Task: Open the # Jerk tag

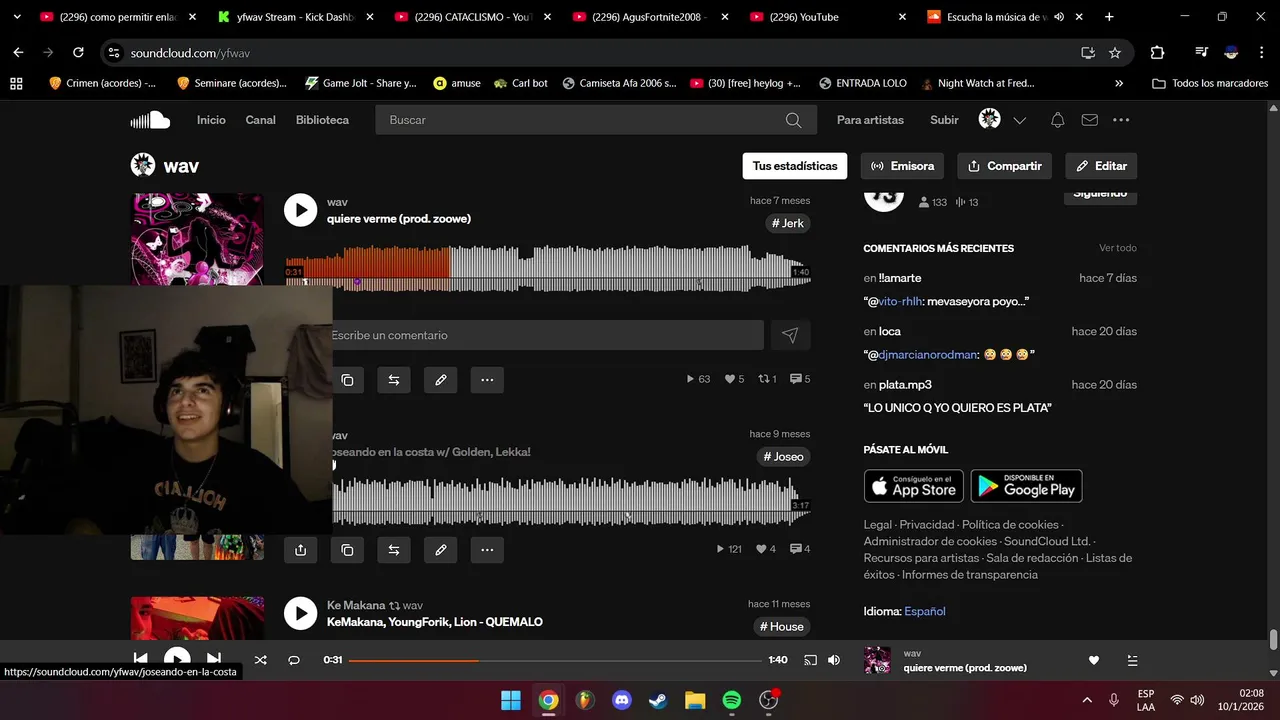Action: [787, 223]
